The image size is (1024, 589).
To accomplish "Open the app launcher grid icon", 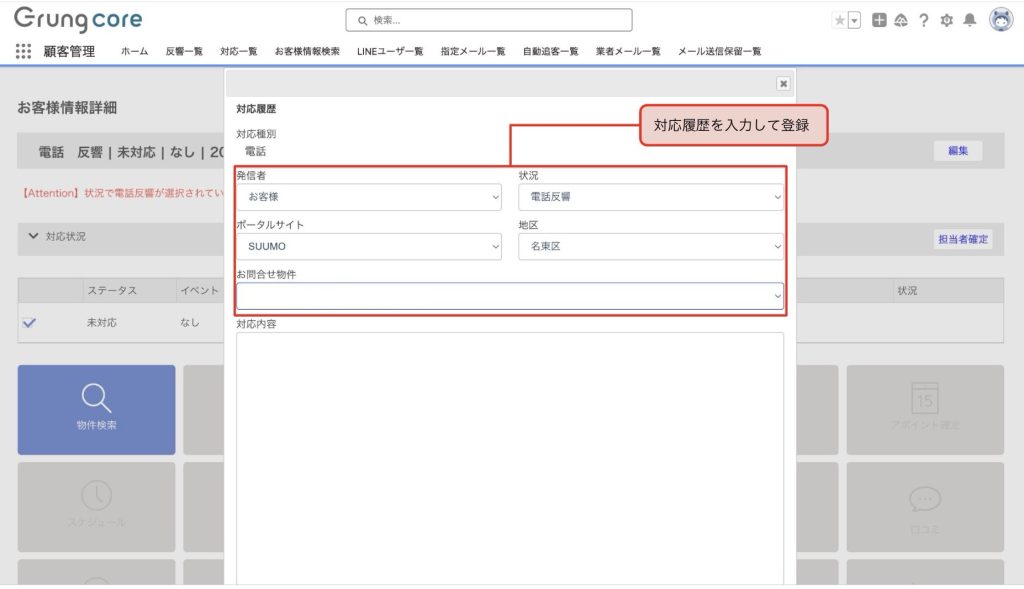I will (23, 51).
